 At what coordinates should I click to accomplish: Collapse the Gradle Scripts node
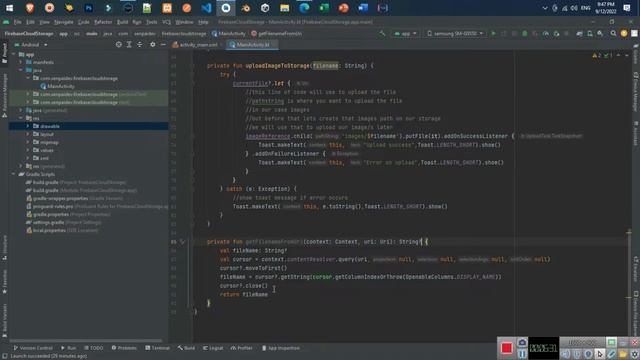click(13, 174)
